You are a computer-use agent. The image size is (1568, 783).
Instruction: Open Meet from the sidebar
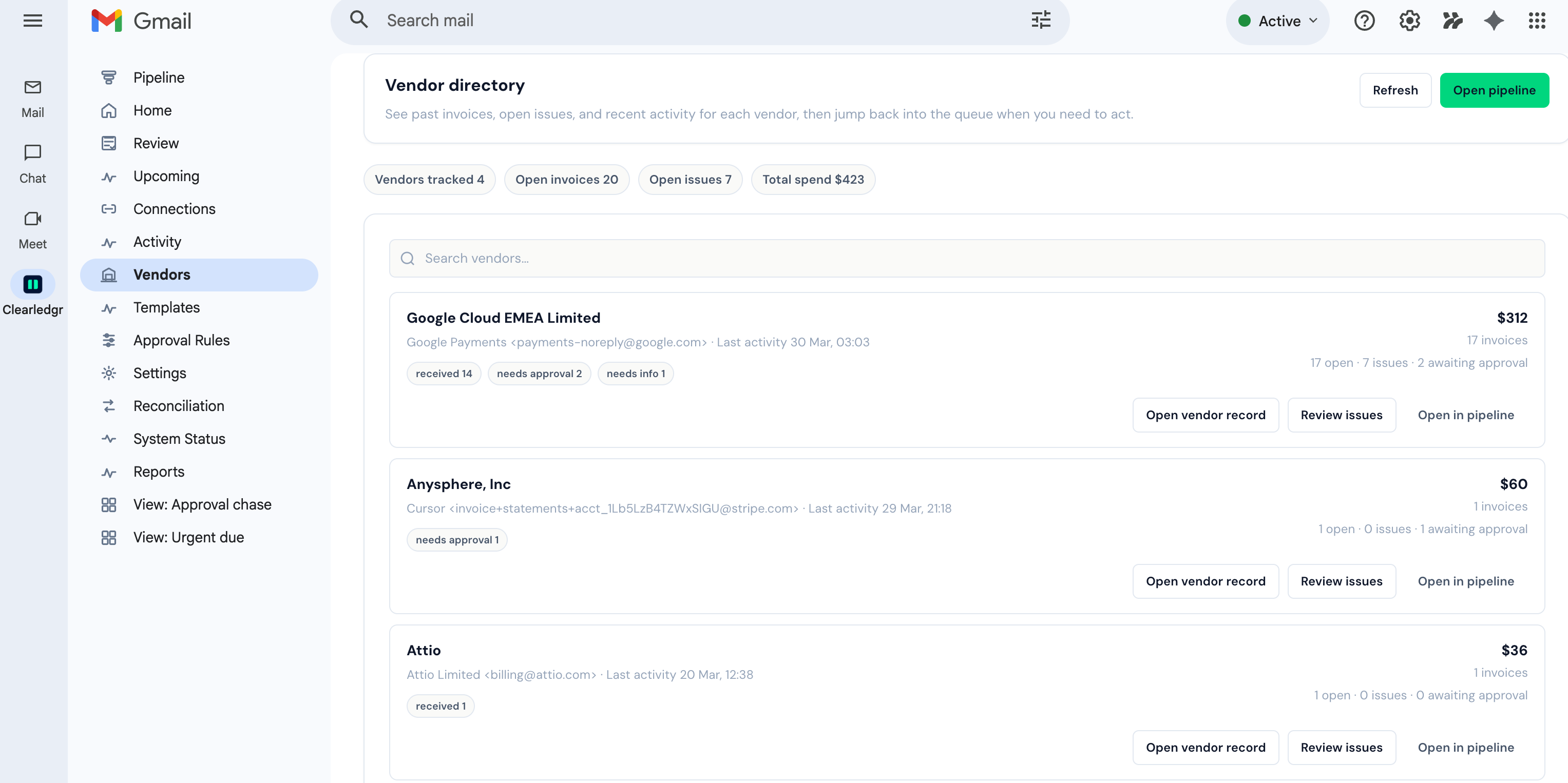click(33, 229)
